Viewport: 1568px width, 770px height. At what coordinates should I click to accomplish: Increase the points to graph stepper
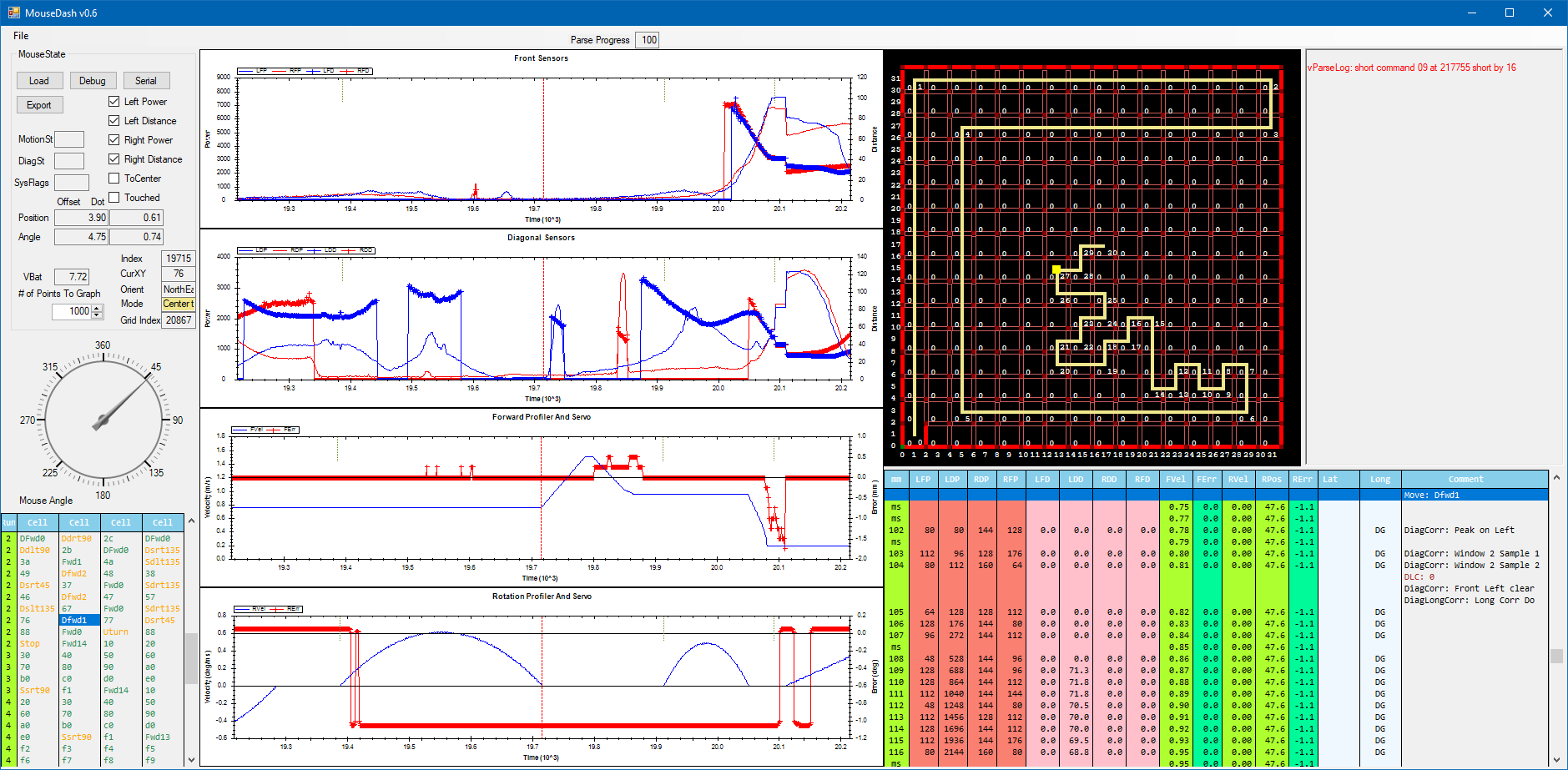pos(98,308)
